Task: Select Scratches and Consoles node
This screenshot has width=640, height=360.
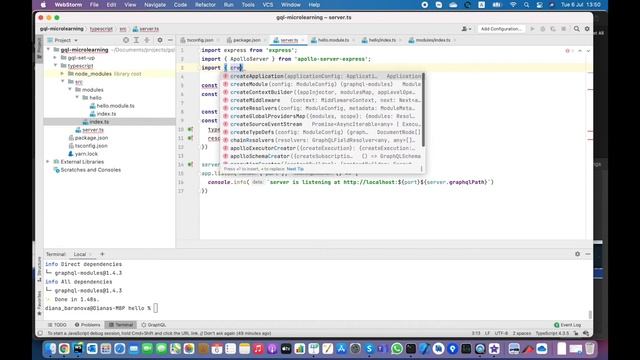Action: (x=91, y=170)
